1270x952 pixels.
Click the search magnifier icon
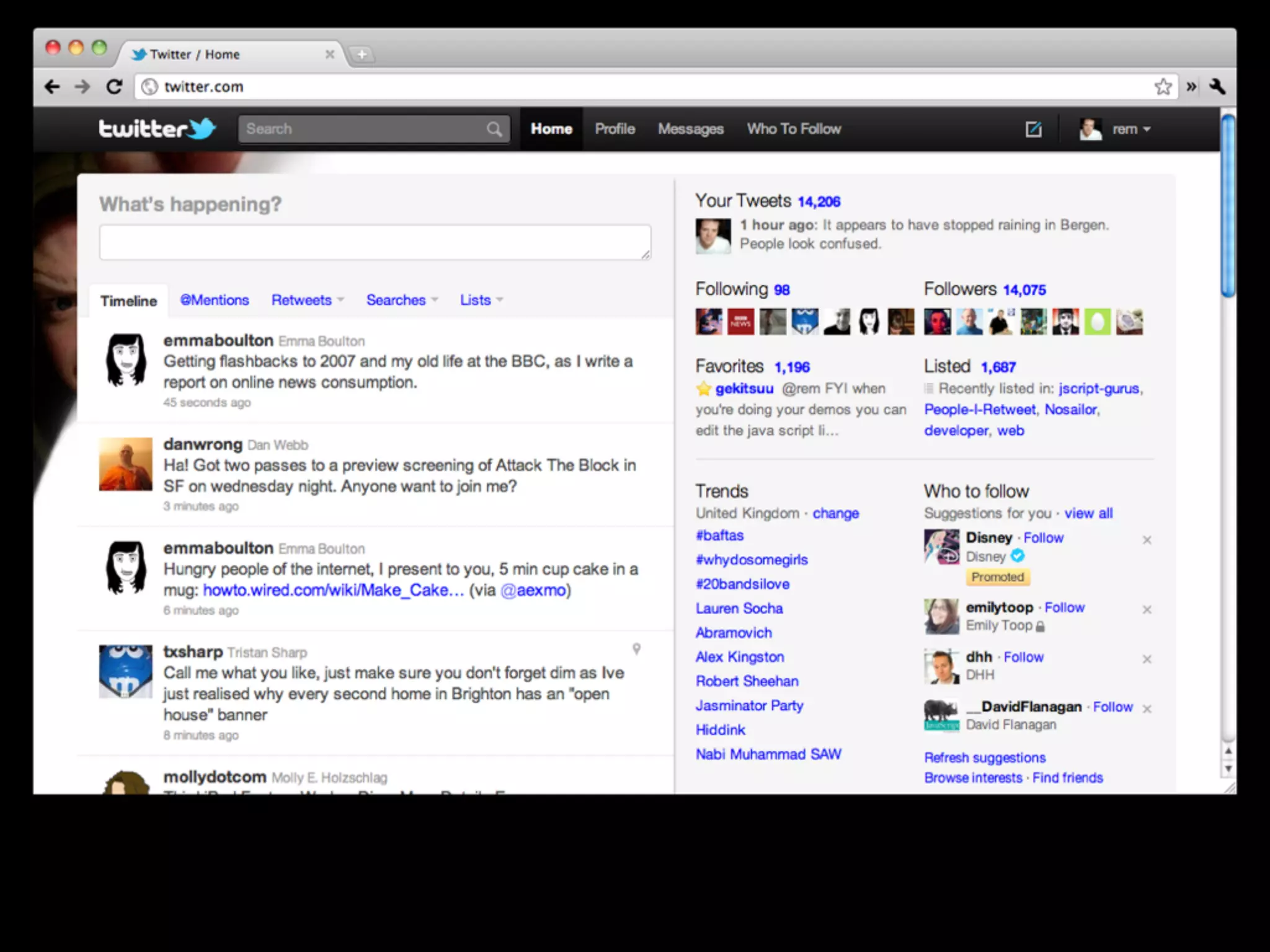(x=494, y=129)
